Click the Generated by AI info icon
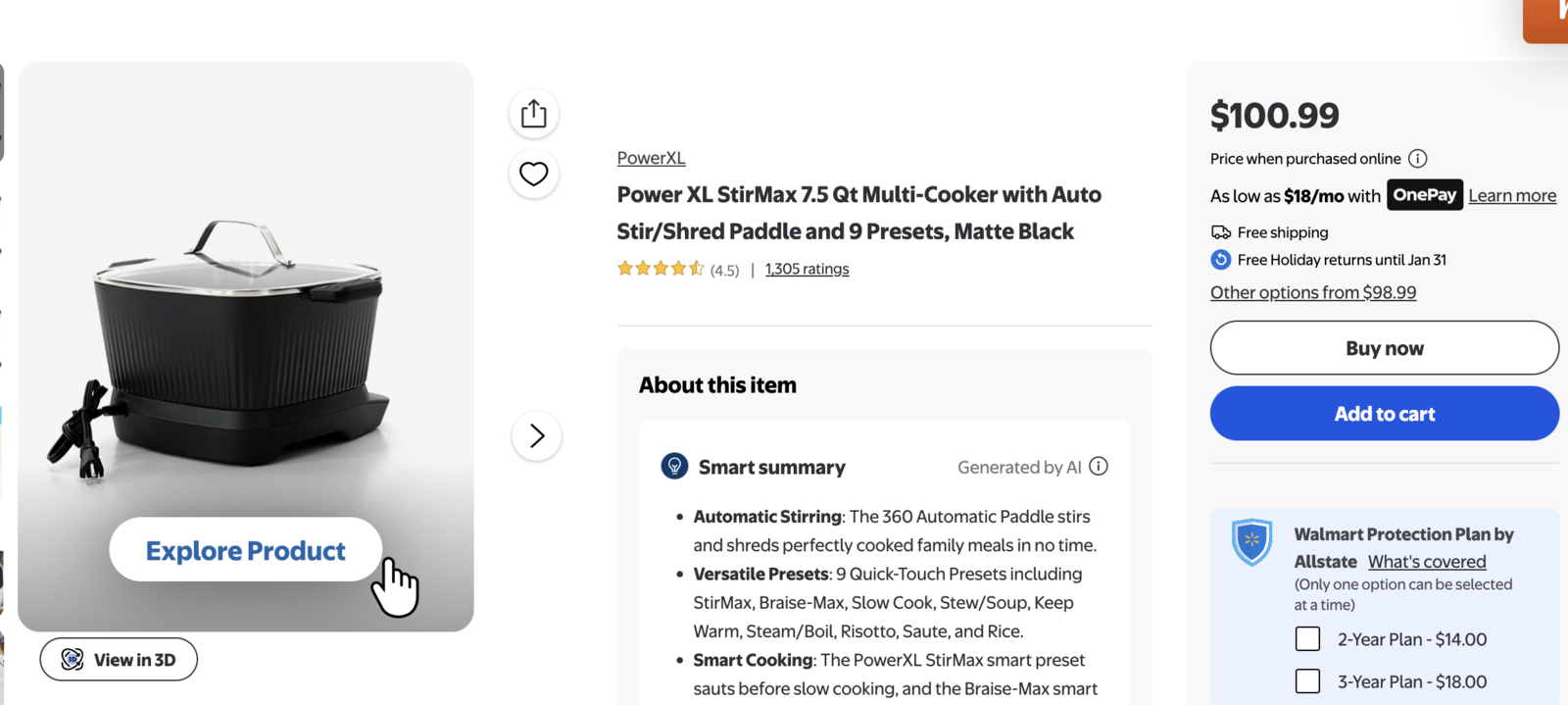 coord(1099,467)
